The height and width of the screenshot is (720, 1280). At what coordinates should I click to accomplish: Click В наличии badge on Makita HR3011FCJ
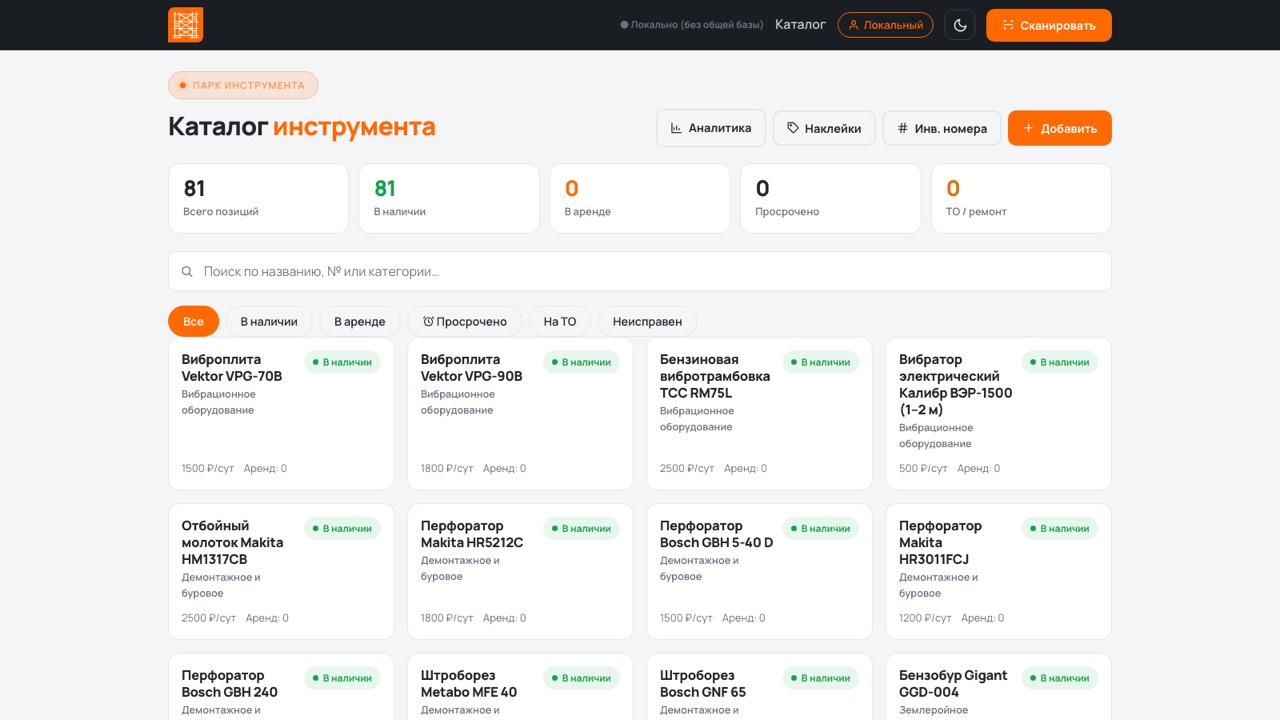click(1059, 528)
